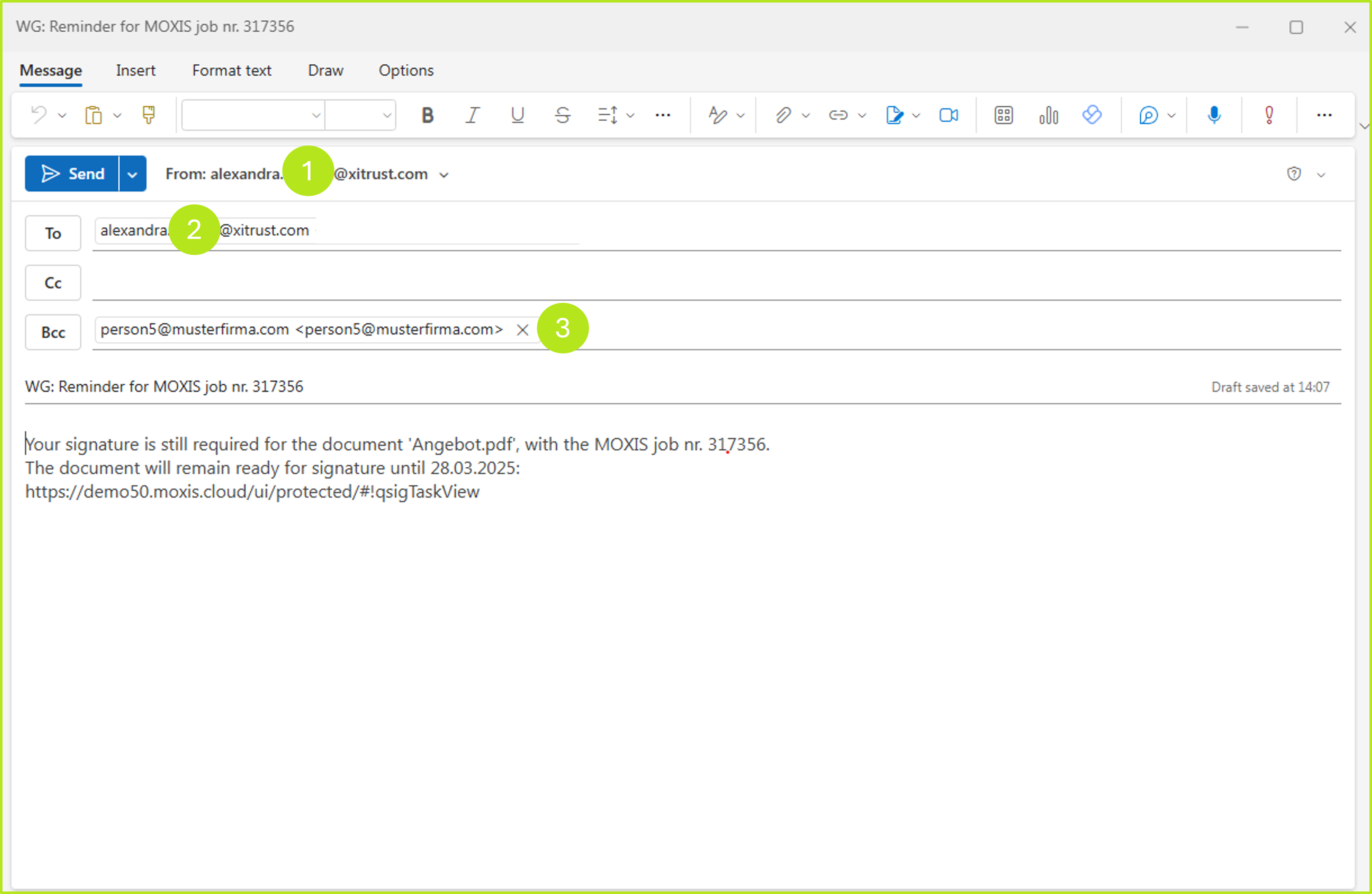Toggle italic formatting
Viewport: 1372px width, 894px height.
pyautogui.click(x=472, y=115)
